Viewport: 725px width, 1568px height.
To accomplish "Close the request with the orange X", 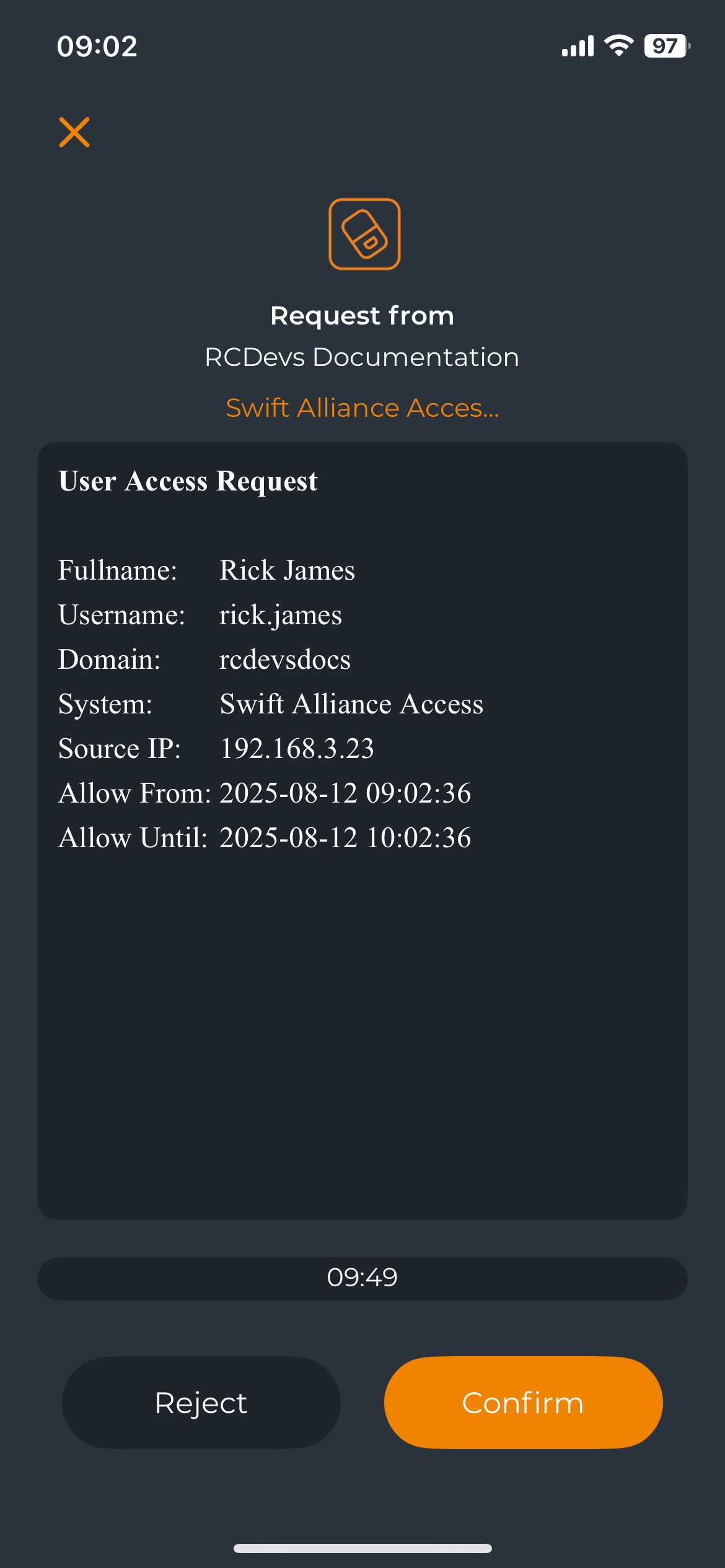I will click(x=74, y=132).
